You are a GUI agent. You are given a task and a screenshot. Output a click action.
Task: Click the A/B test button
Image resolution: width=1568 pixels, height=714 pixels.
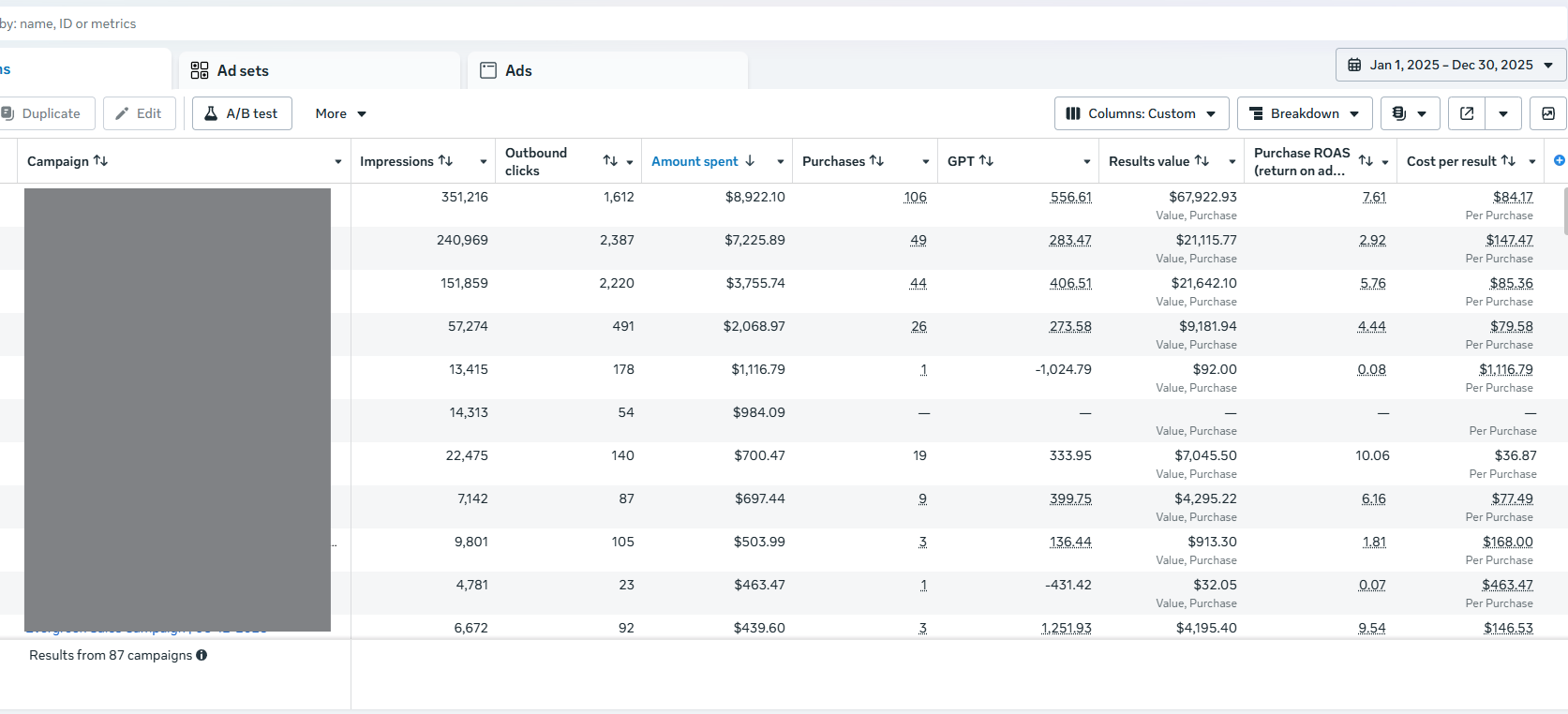(242, 113)
